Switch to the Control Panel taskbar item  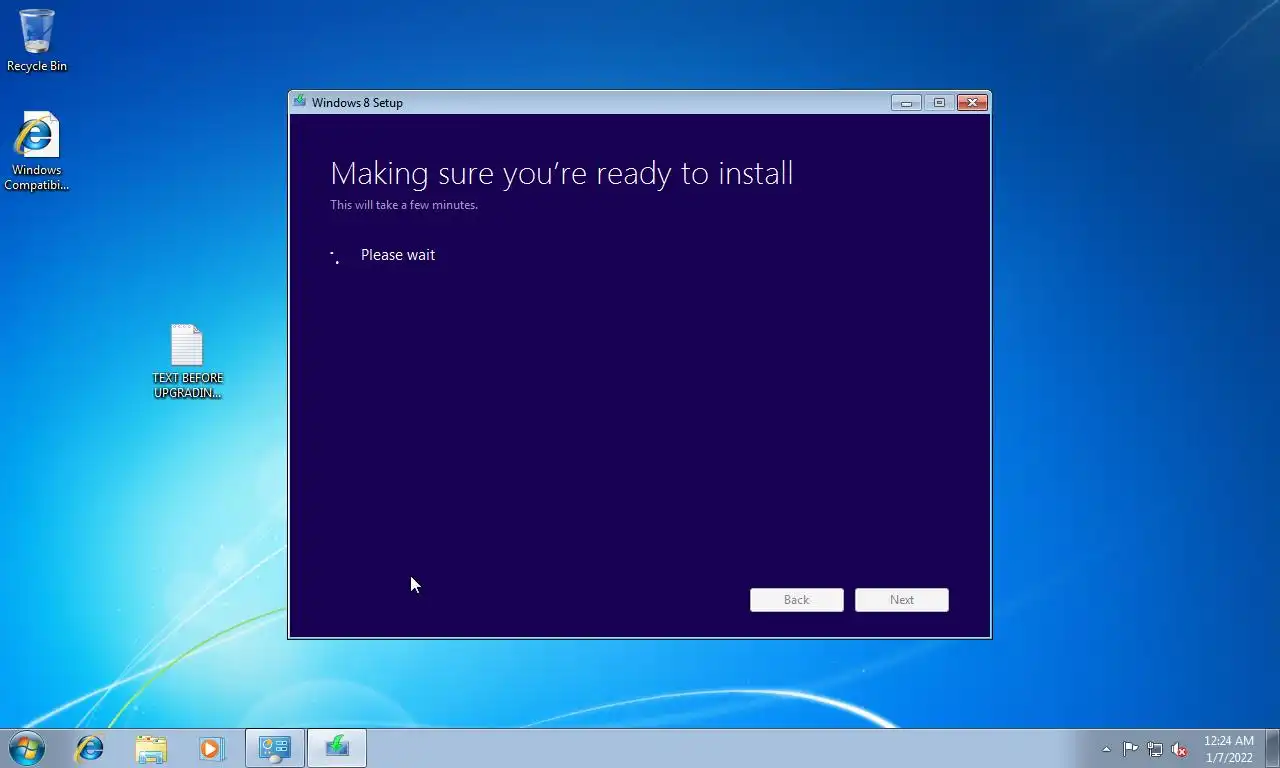pos(275,748)
